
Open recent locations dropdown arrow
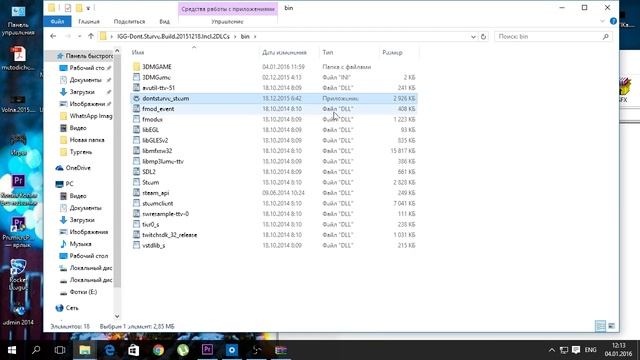click(79, 36)
